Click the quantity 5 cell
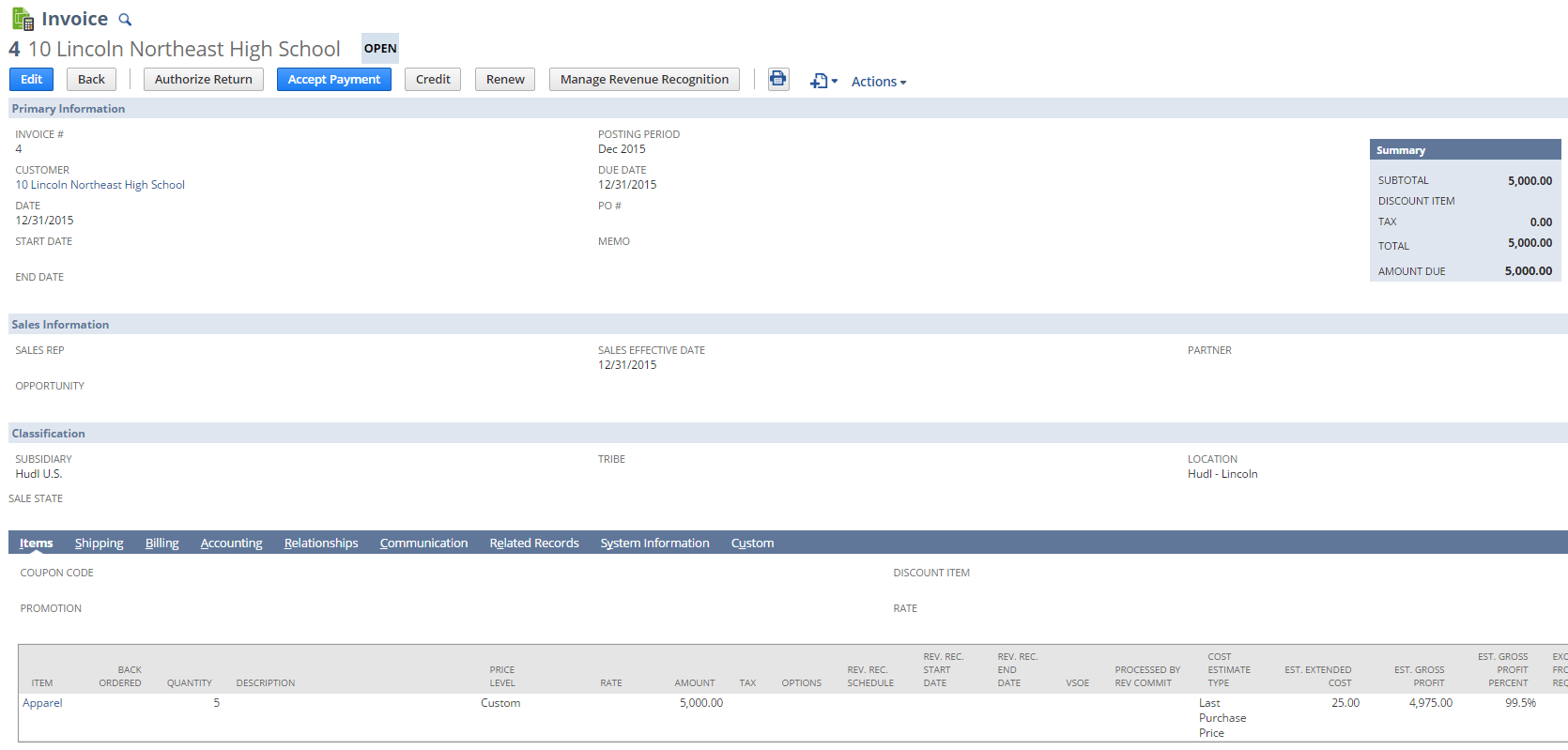Viewport: 1568px width, 750px height. point(216,702)
